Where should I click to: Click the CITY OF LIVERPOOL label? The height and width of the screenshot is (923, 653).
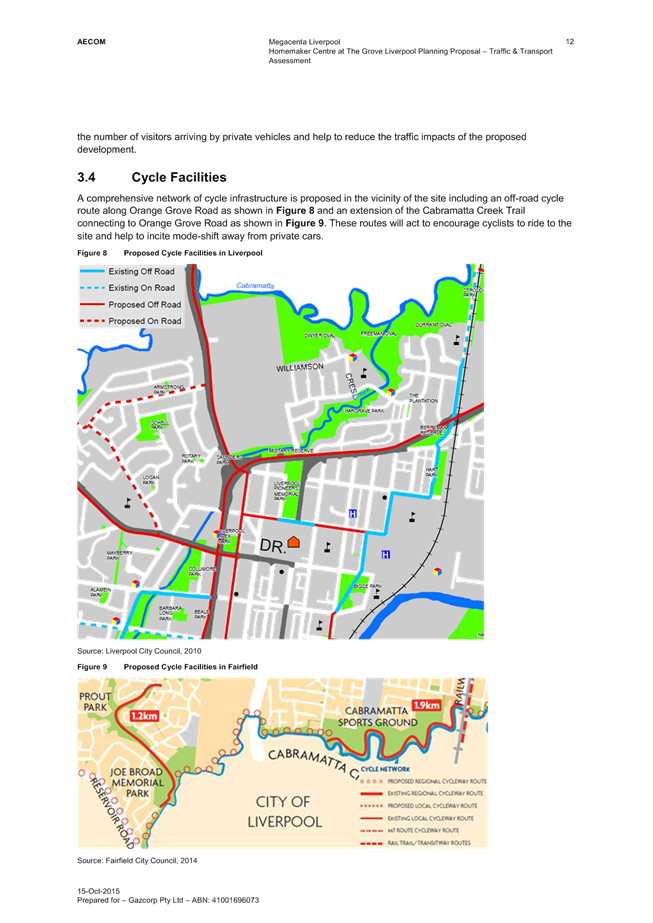coord(284,812)
